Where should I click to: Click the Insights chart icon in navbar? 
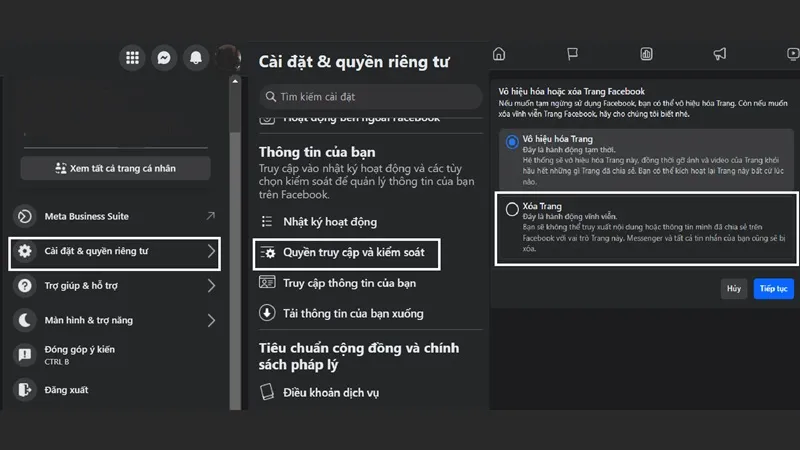pos(646,54)
